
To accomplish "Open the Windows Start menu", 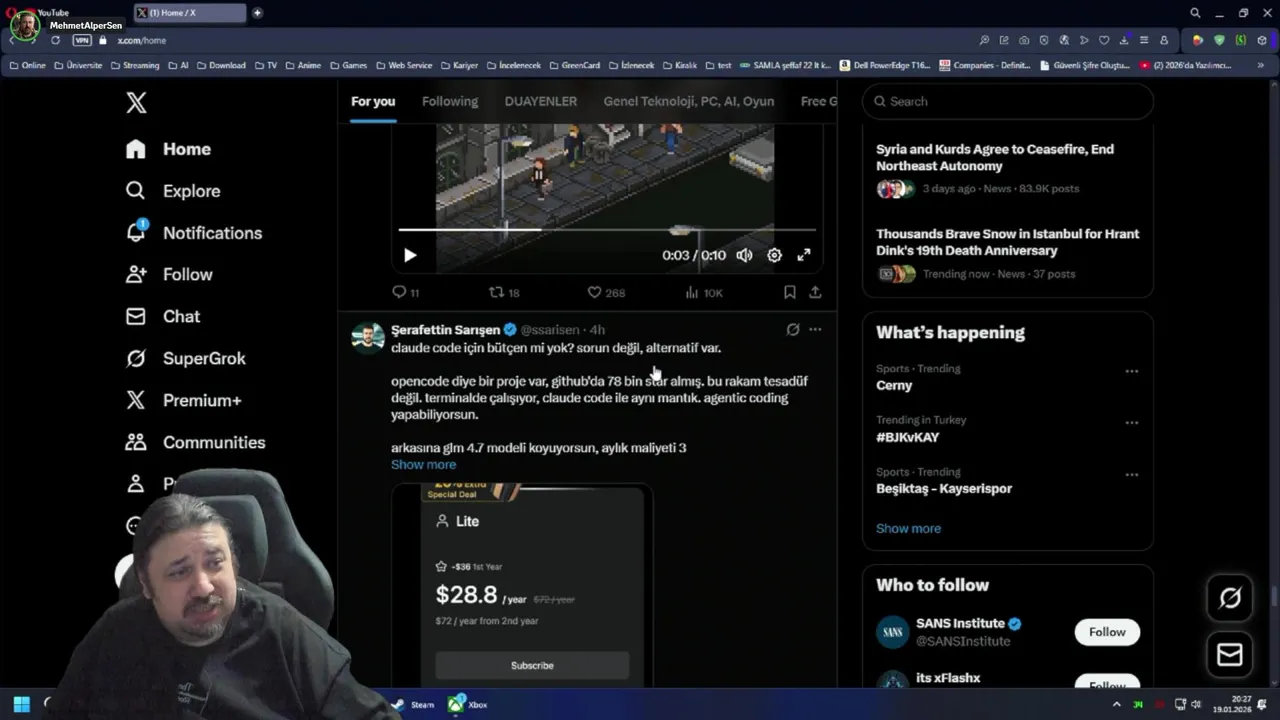I will (21, 704).
